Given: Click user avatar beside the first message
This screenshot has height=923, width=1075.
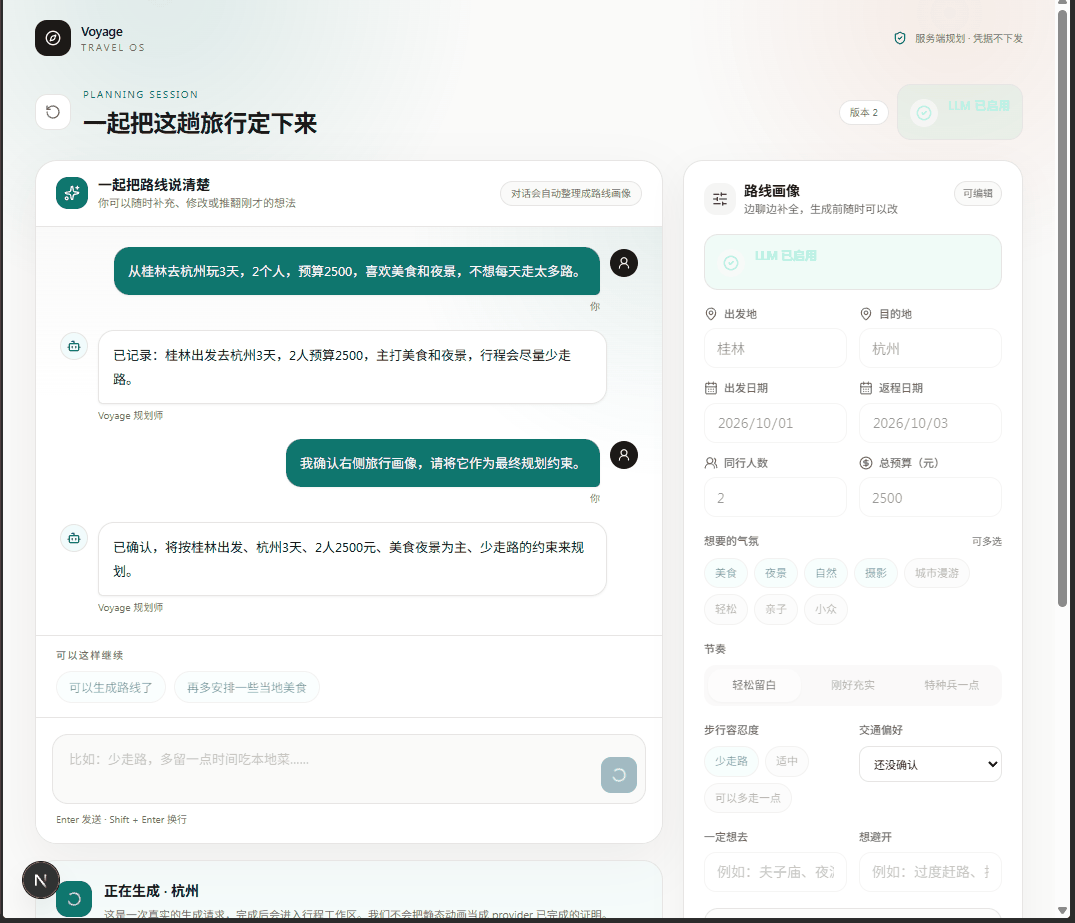Looking at the screenshot, I should (x=624, y=263).
